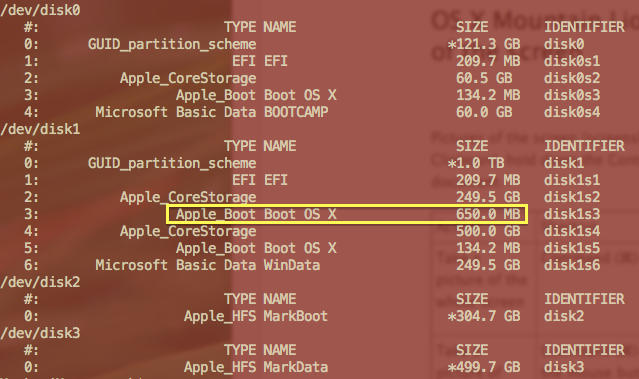Click the BOOTCAMP partition name
Screen dimensions: 639x379
tap(296, 112)
